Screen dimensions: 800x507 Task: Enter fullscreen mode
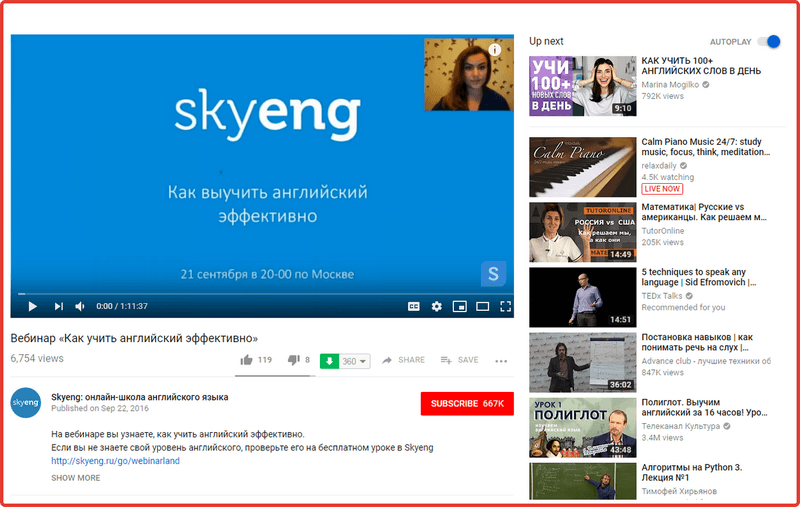[x=506, y=306]
